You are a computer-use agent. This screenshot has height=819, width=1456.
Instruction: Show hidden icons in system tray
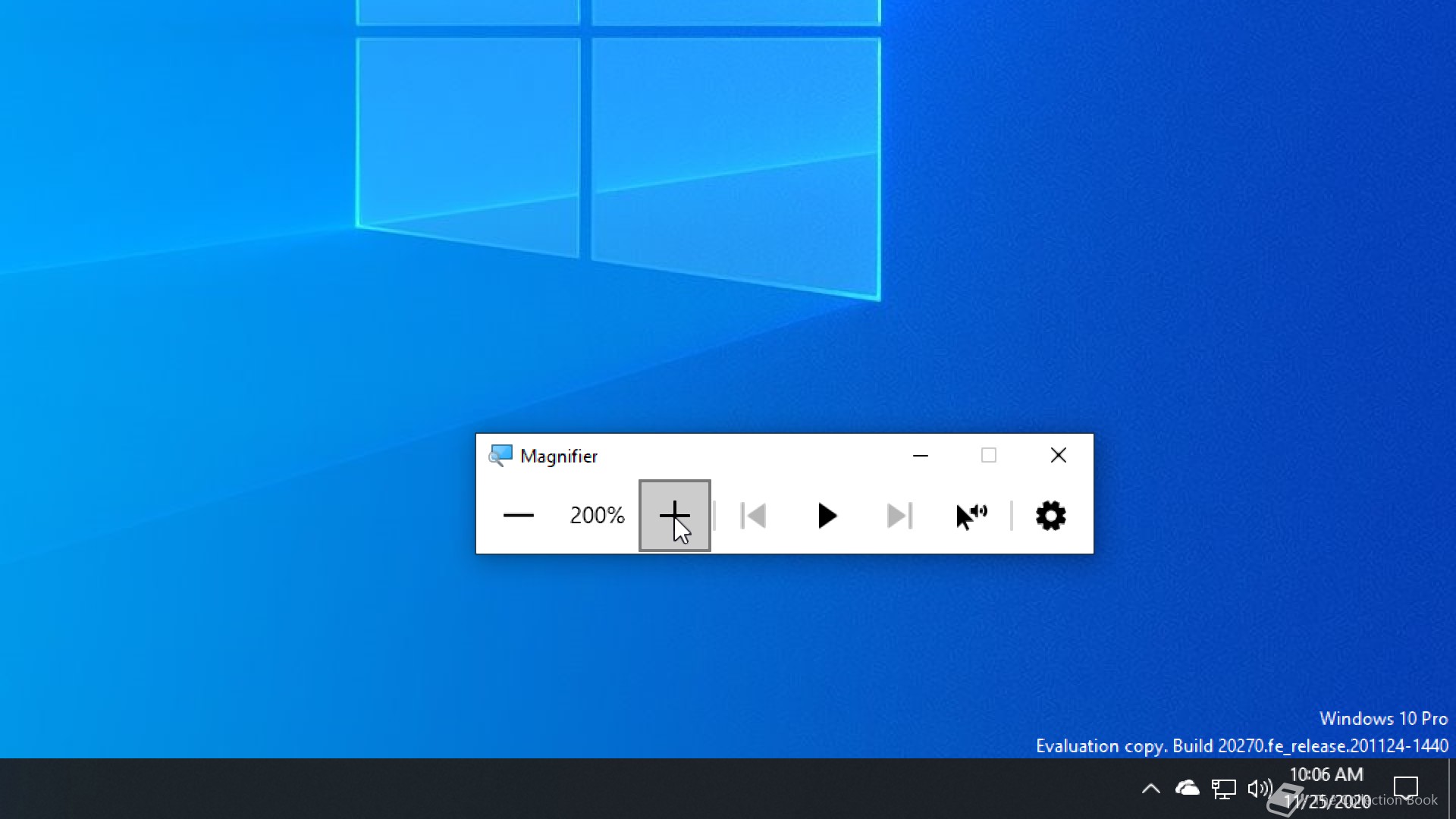pyautogui.click(x=1151, y=789)
